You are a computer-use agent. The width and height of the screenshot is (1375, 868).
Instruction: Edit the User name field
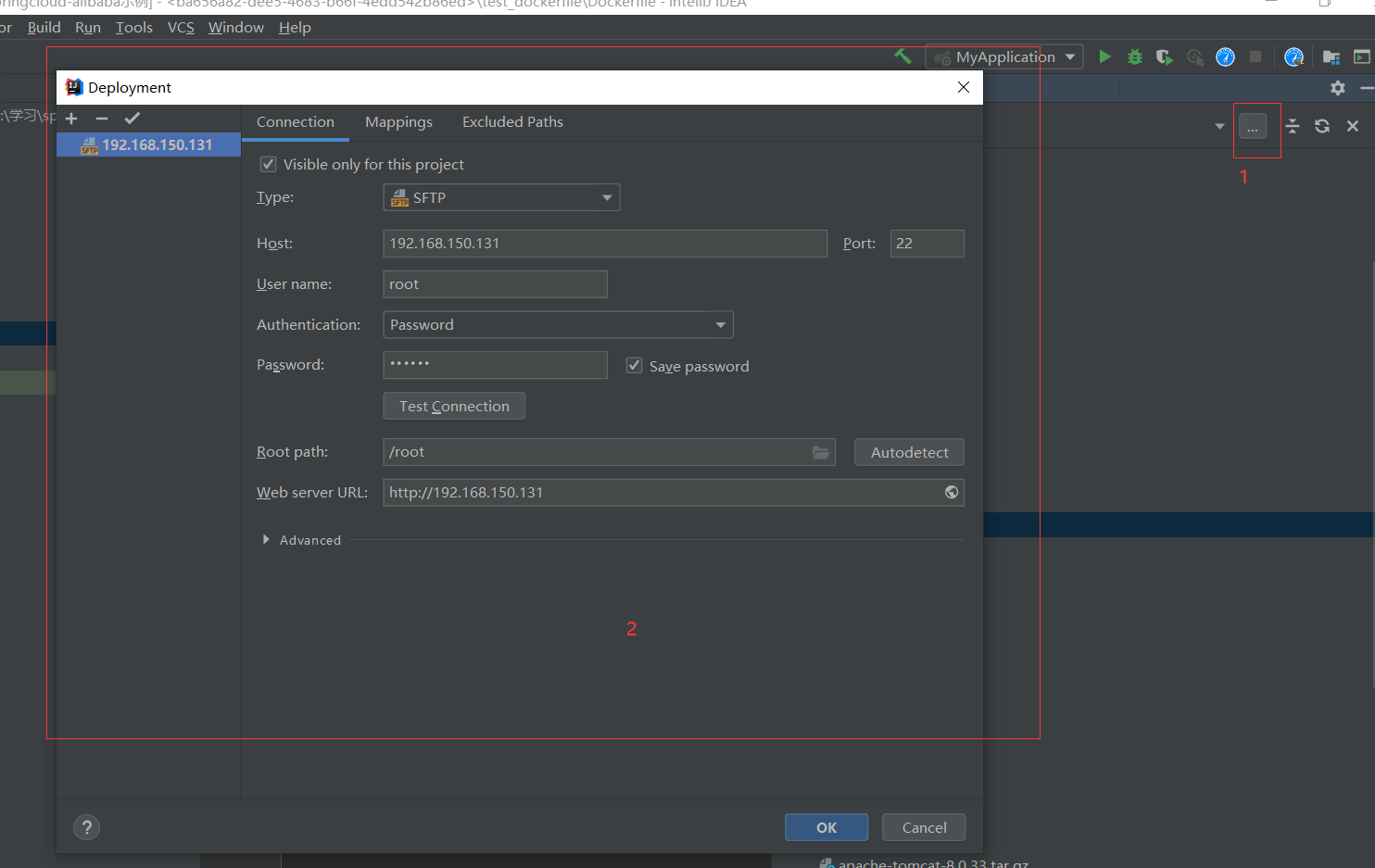(495, 284)
